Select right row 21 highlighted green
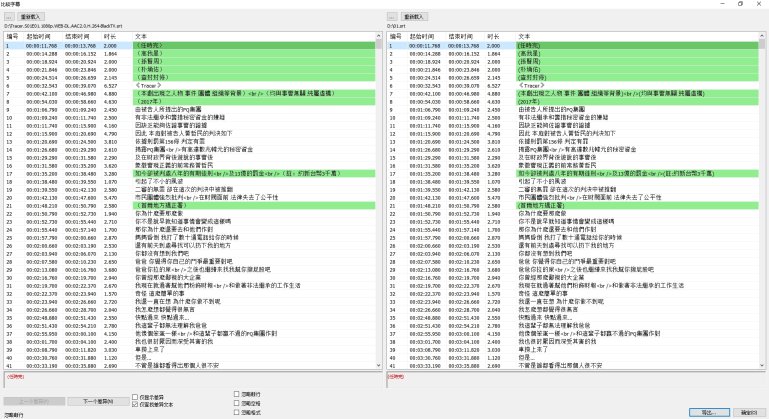769x419 pixels. (x=573, y=206)
